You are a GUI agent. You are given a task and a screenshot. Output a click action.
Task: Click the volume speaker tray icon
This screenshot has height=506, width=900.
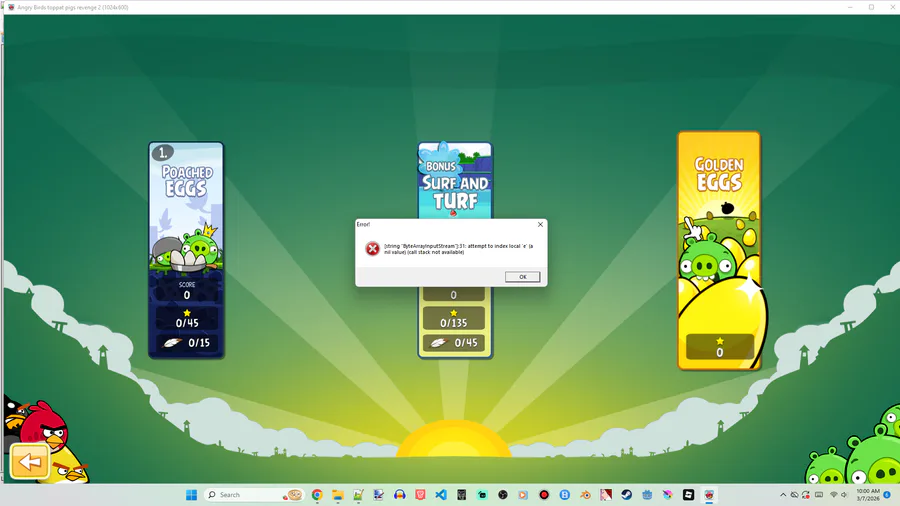[x=844, y=495]
